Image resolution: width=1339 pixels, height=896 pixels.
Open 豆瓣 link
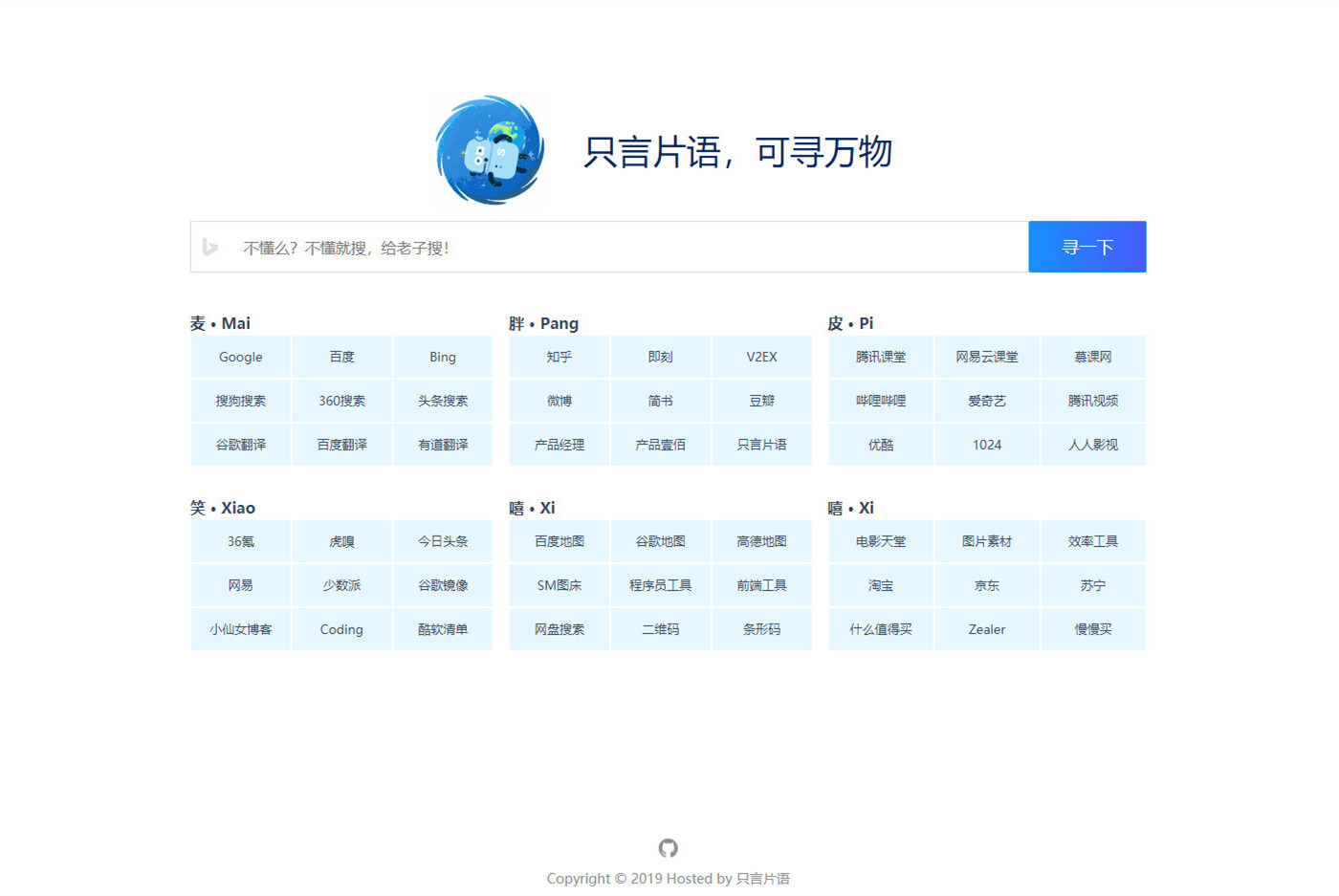pyautogui.click(x=762, y=401)
